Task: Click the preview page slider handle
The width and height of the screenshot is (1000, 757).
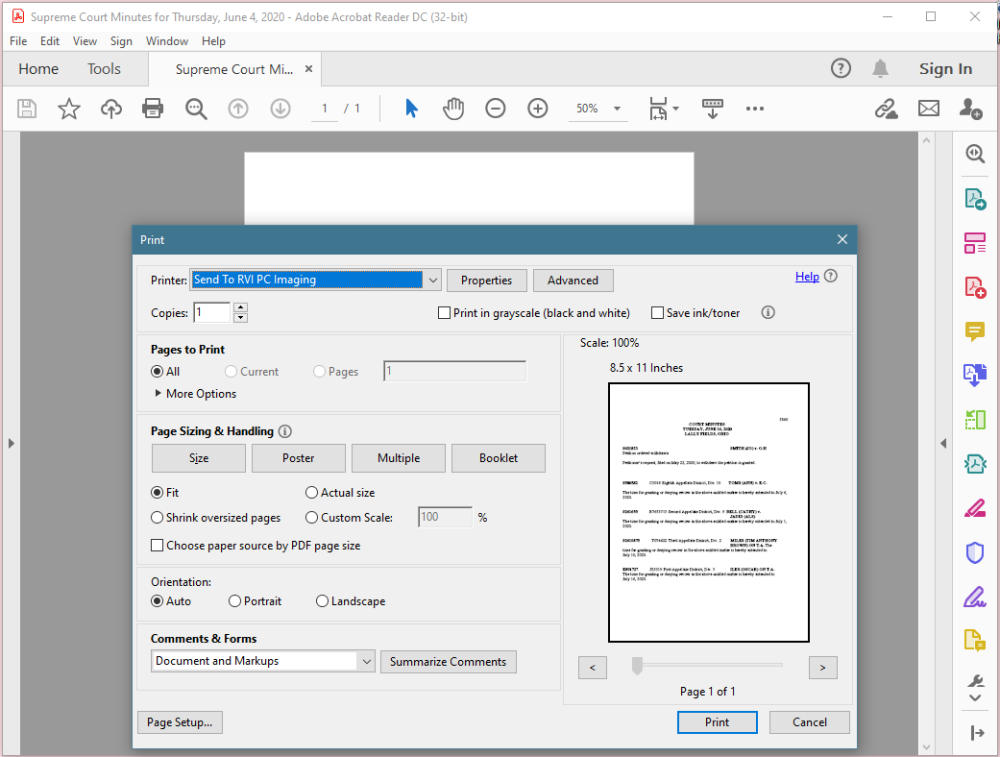Action: [x=636, y=665]
